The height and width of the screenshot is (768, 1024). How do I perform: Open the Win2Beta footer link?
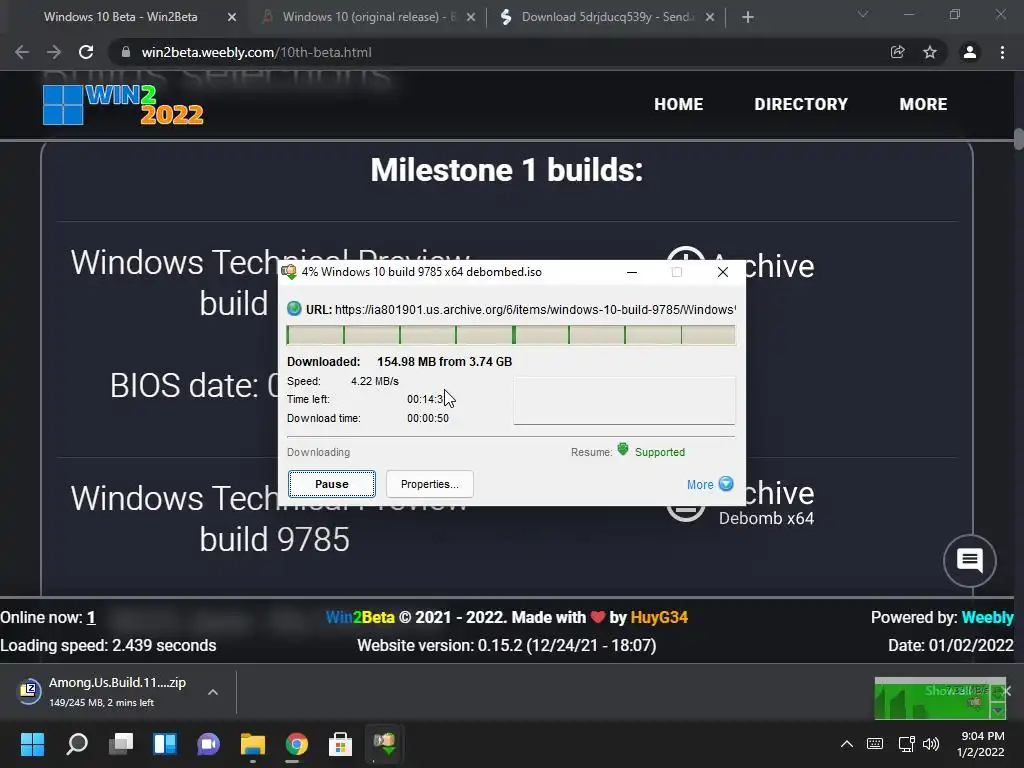click(x=360, y=617)
